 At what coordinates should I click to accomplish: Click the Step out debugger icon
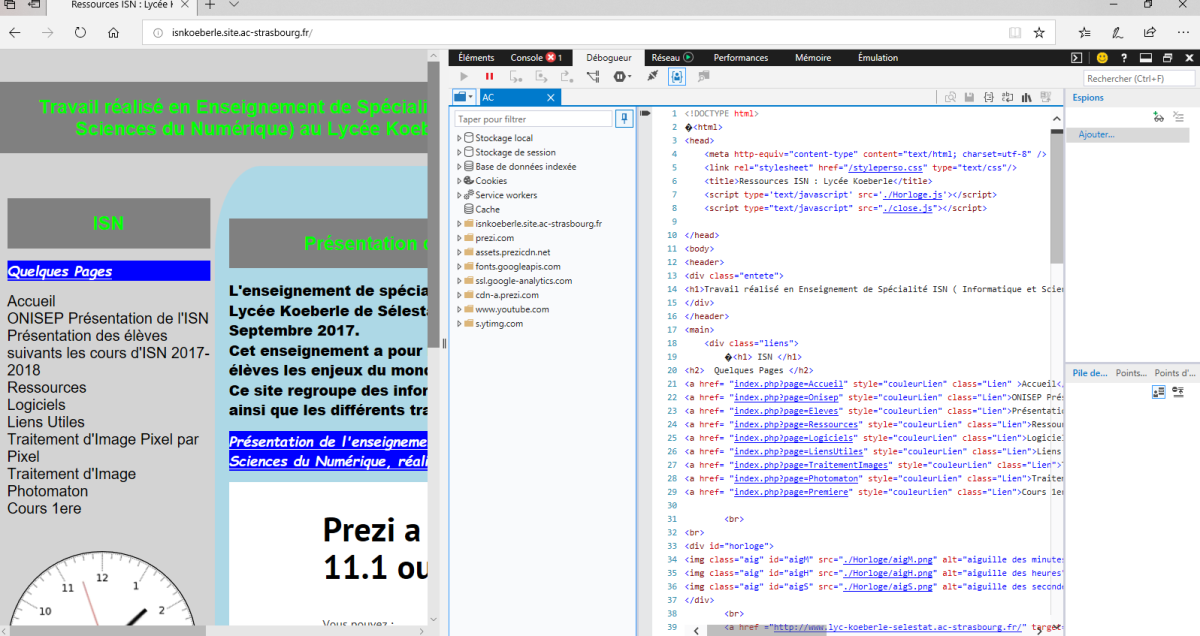coord(567,76)
